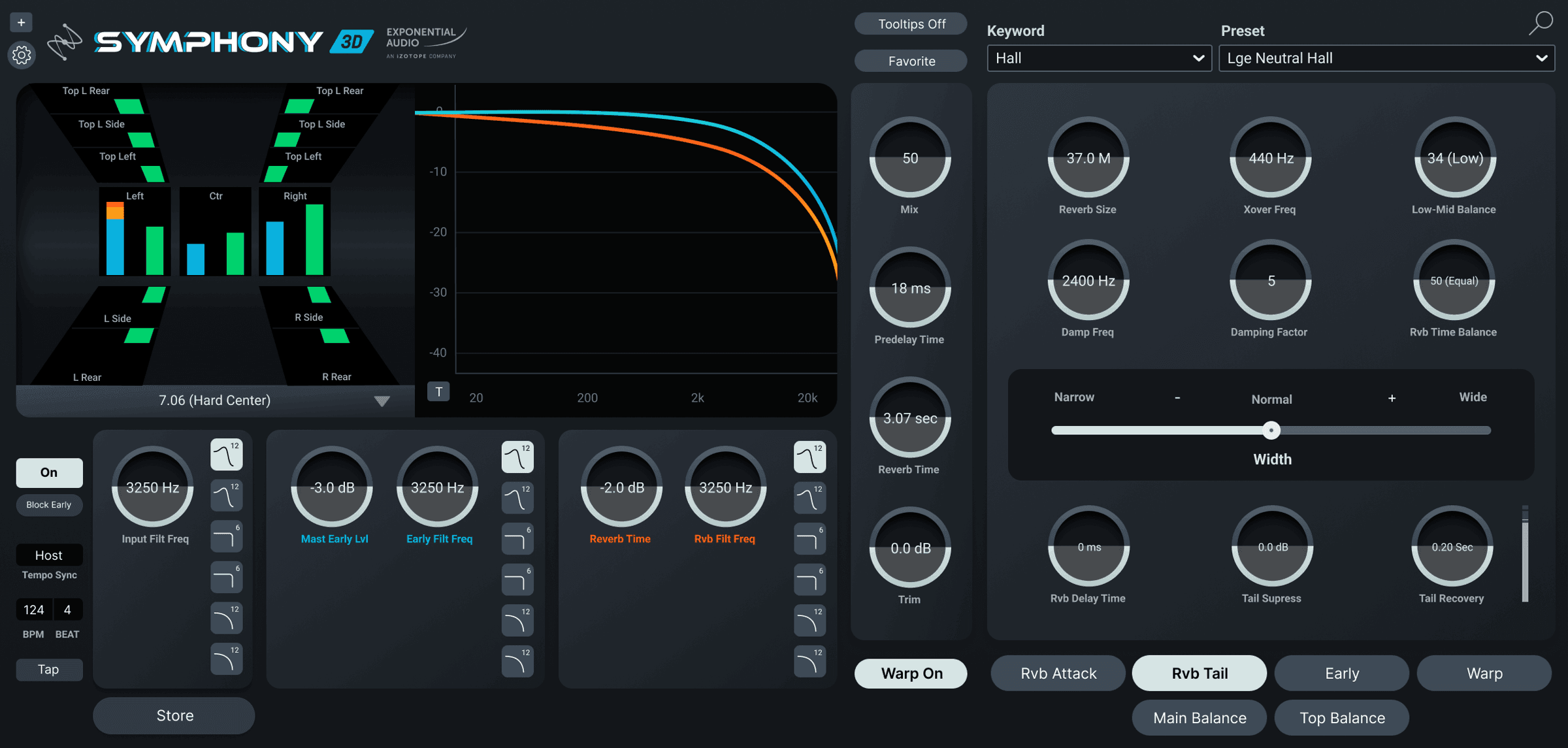Screen dimensions: 1568x748
Task: Click the BEAT field showing 4
Action: click(x=67, y=610)
